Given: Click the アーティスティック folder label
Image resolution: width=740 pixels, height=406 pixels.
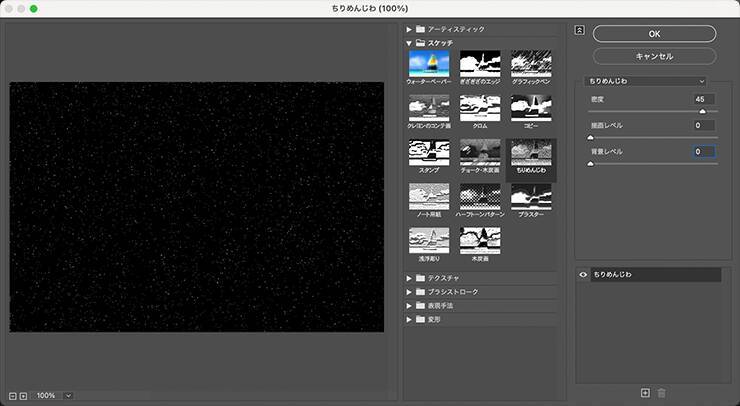Looking at the screenshot, I should pyautogui.click(x=456, y=29).
